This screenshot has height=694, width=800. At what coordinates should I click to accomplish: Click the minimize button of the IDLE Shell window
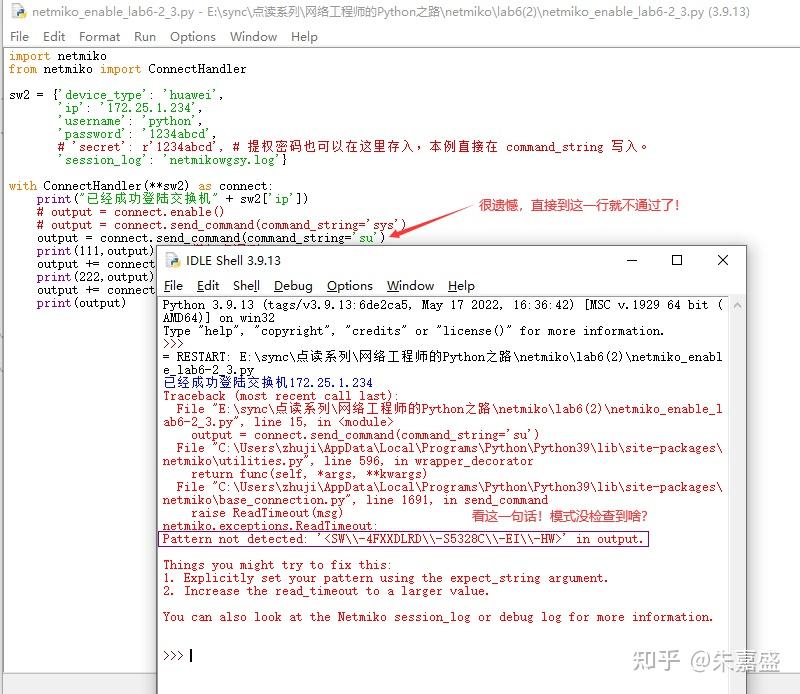tap(631, 260)
